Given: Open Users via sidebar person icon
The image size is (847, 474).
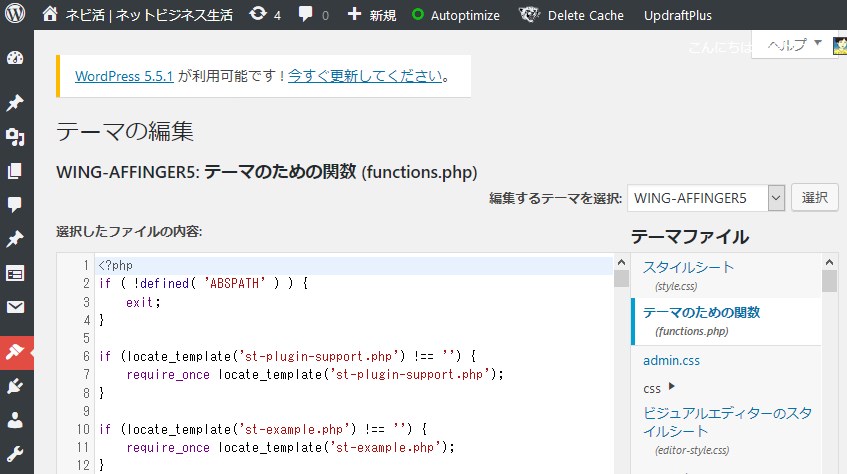Looking at the screenshot, I should pos(15,420).
